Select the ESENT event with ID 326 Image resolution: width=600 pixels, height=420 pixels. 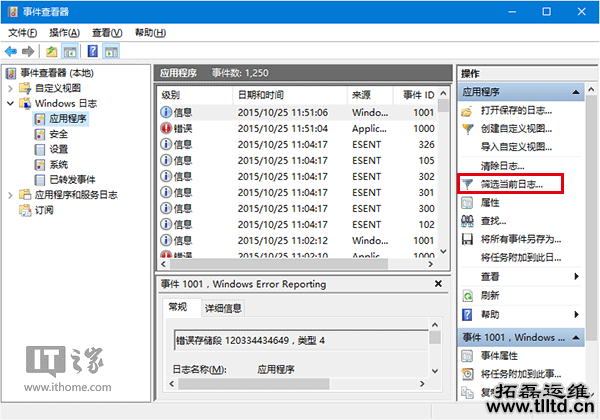297,145
